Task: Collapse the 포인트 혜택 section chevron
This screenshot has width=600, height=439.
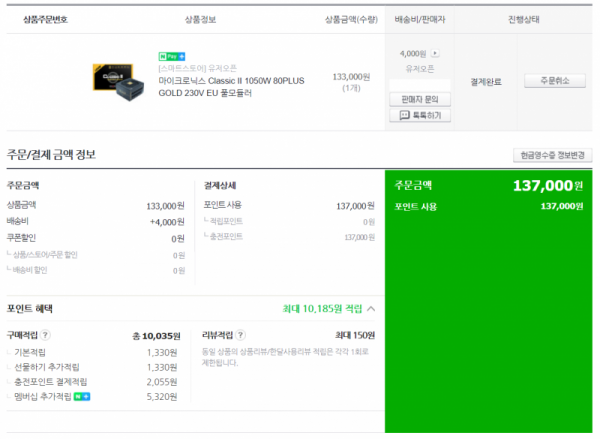Action: pyautogui.click(x=371, y=309)
